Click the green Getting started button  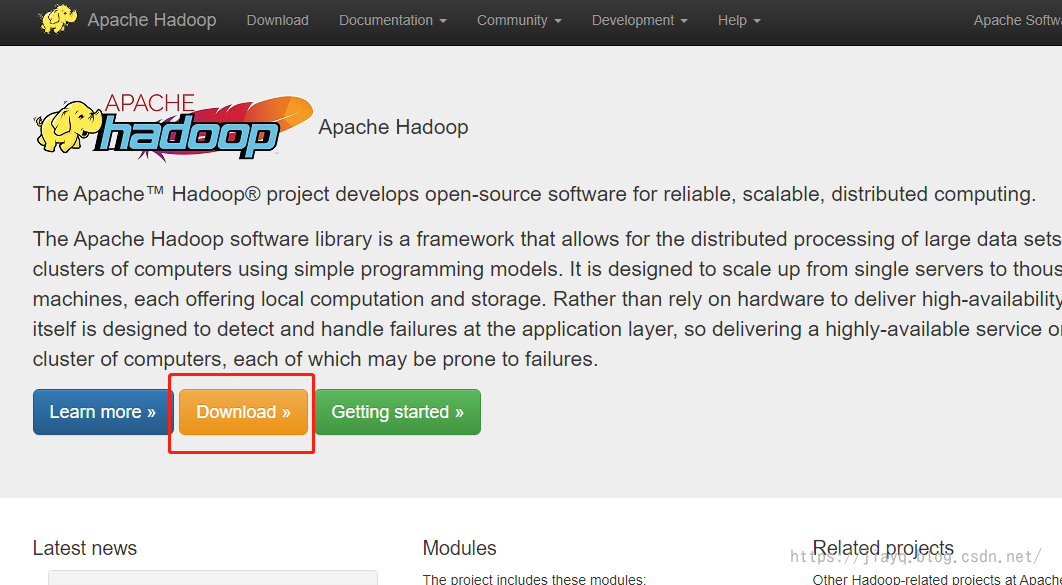pyautogui.click(x=398, y=412)
